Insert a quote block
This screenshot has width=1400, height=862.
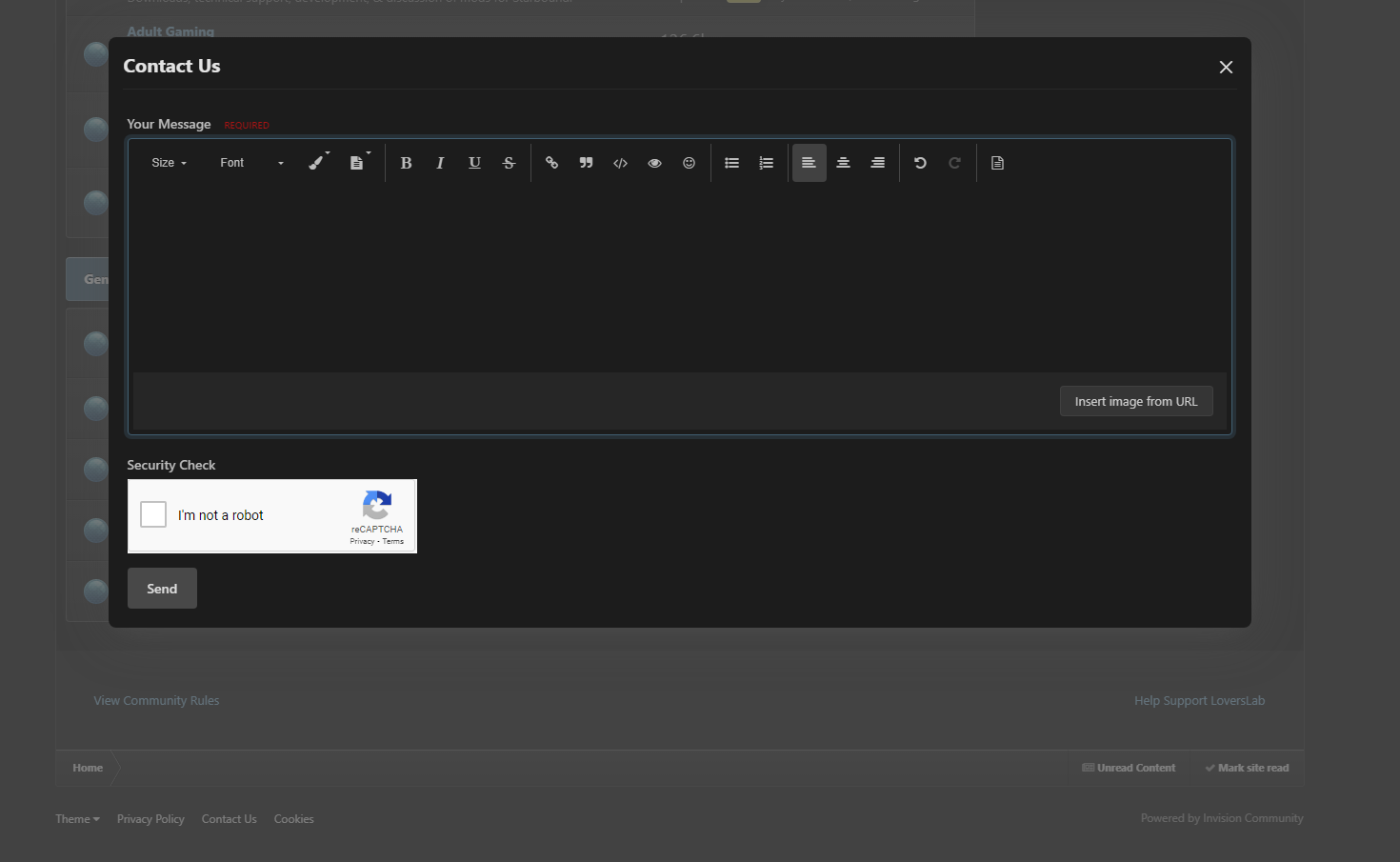pos(586,163)
